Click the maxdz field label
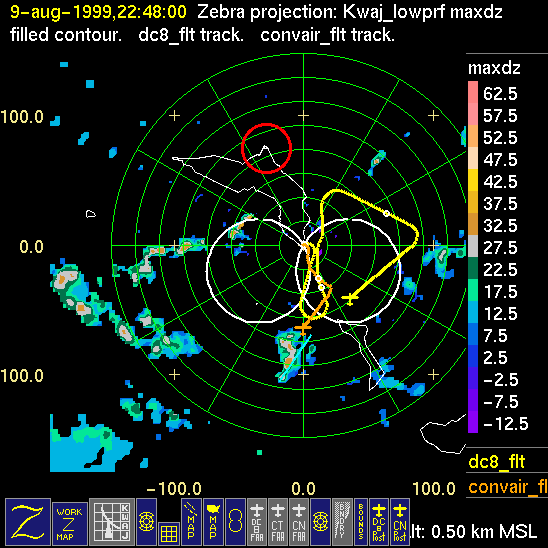Image resolution: width=548 pixels, height=548 pixels. [x=494, y=68]
